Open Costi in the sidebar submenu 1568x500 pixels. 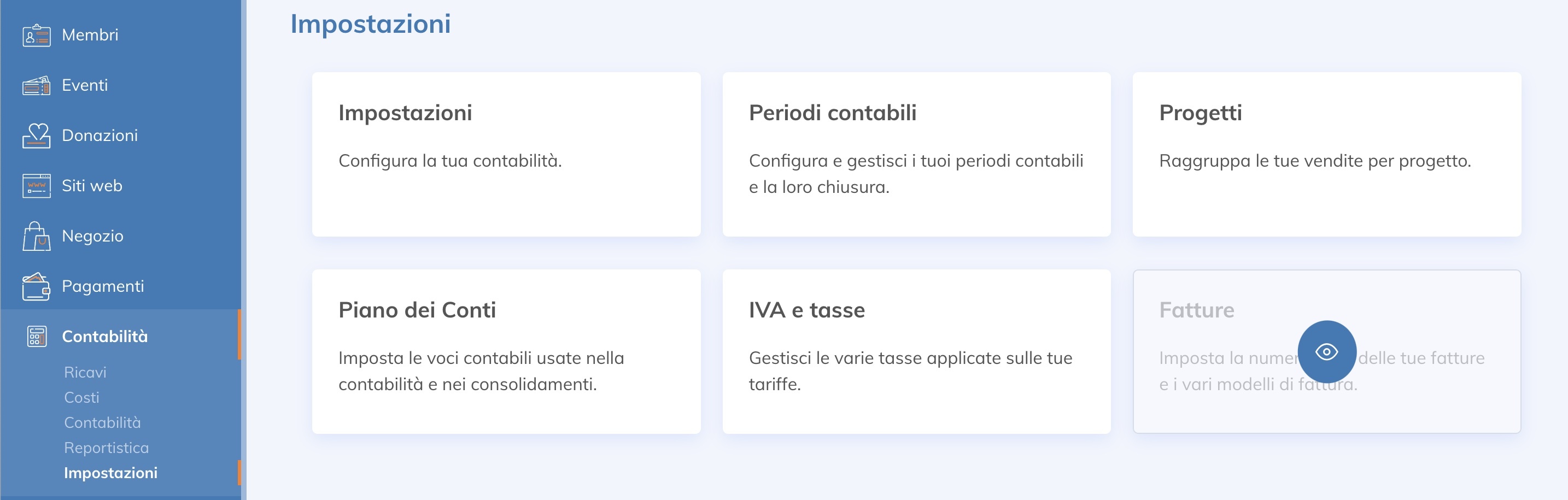click(x=81, y=397)
